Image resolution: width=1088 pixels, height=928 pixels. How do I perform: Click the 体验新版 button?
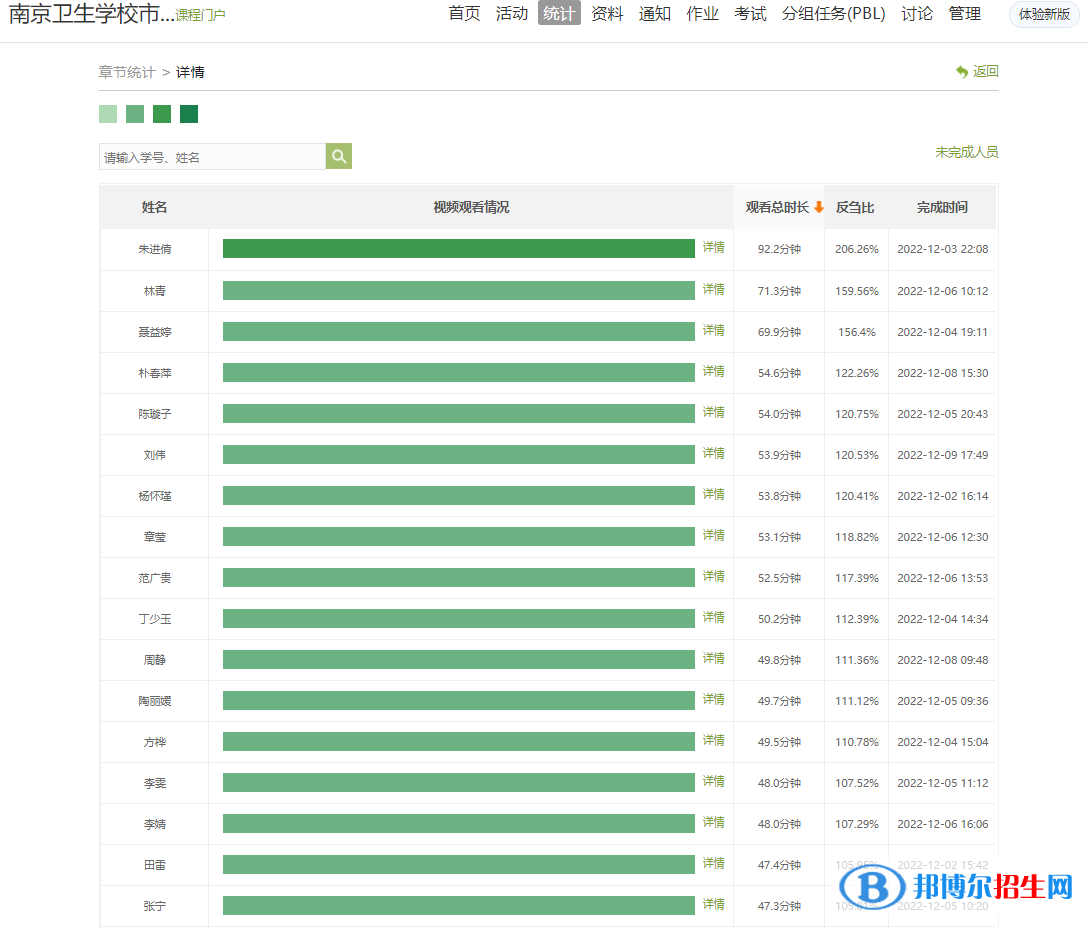tap(1044, 15)
